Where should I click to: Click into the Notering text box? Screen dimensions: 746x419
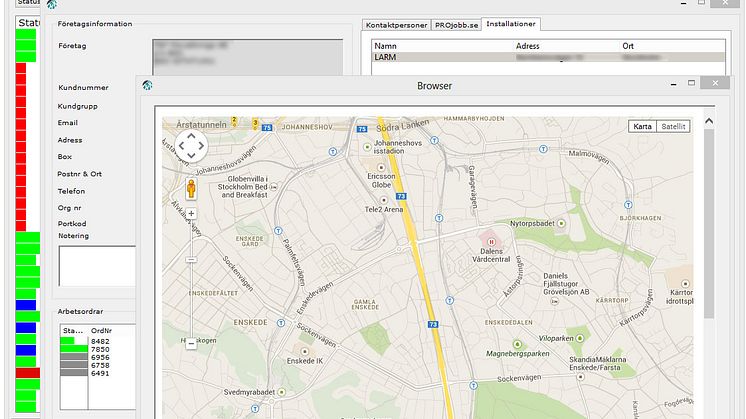(x=98, y=266)
